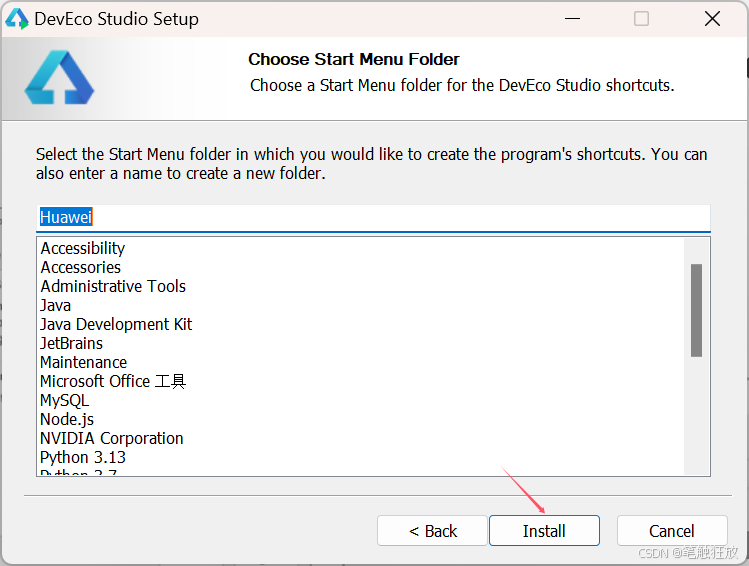The width and height of the screenshot is (749, 566).
Task: Go back with the < Back button
Action: (x=432, y=530)
